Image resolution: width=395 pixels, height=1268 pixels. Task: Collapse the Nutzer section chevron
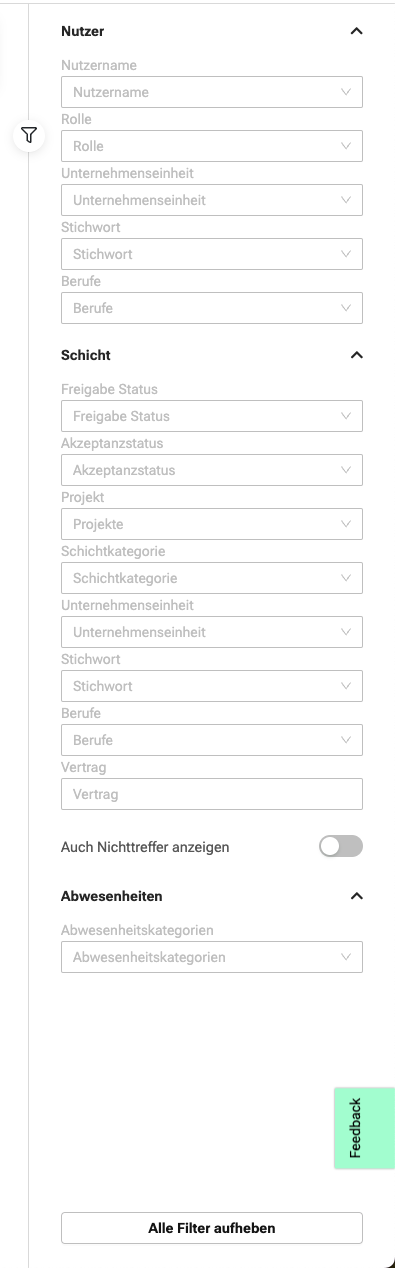(356, 31)
